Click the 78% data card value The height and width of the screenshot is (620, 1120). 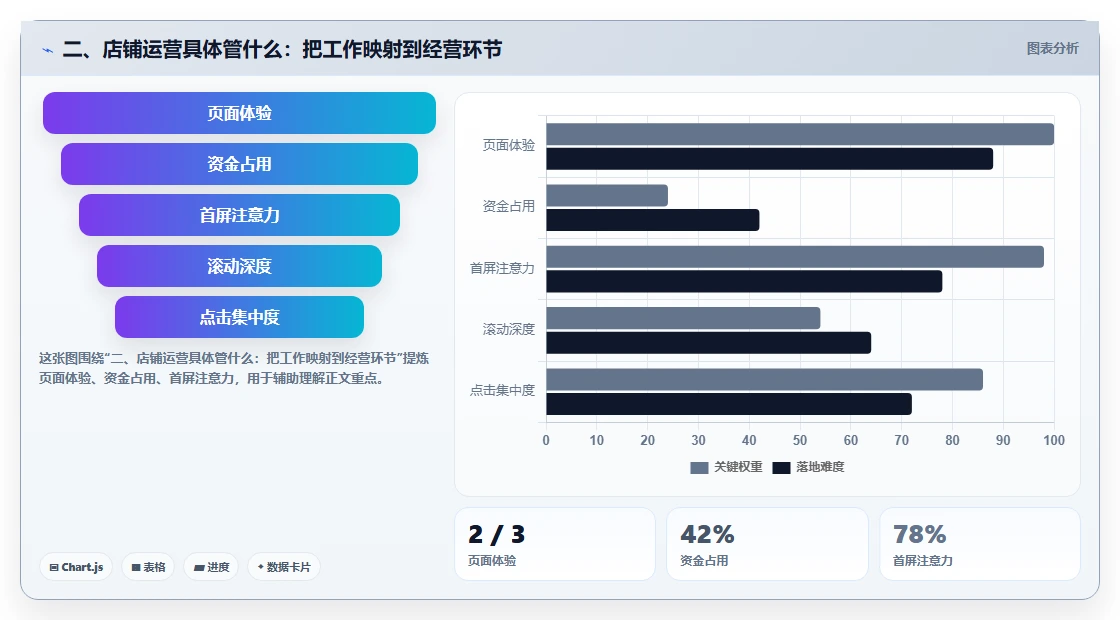pos(919,534)
